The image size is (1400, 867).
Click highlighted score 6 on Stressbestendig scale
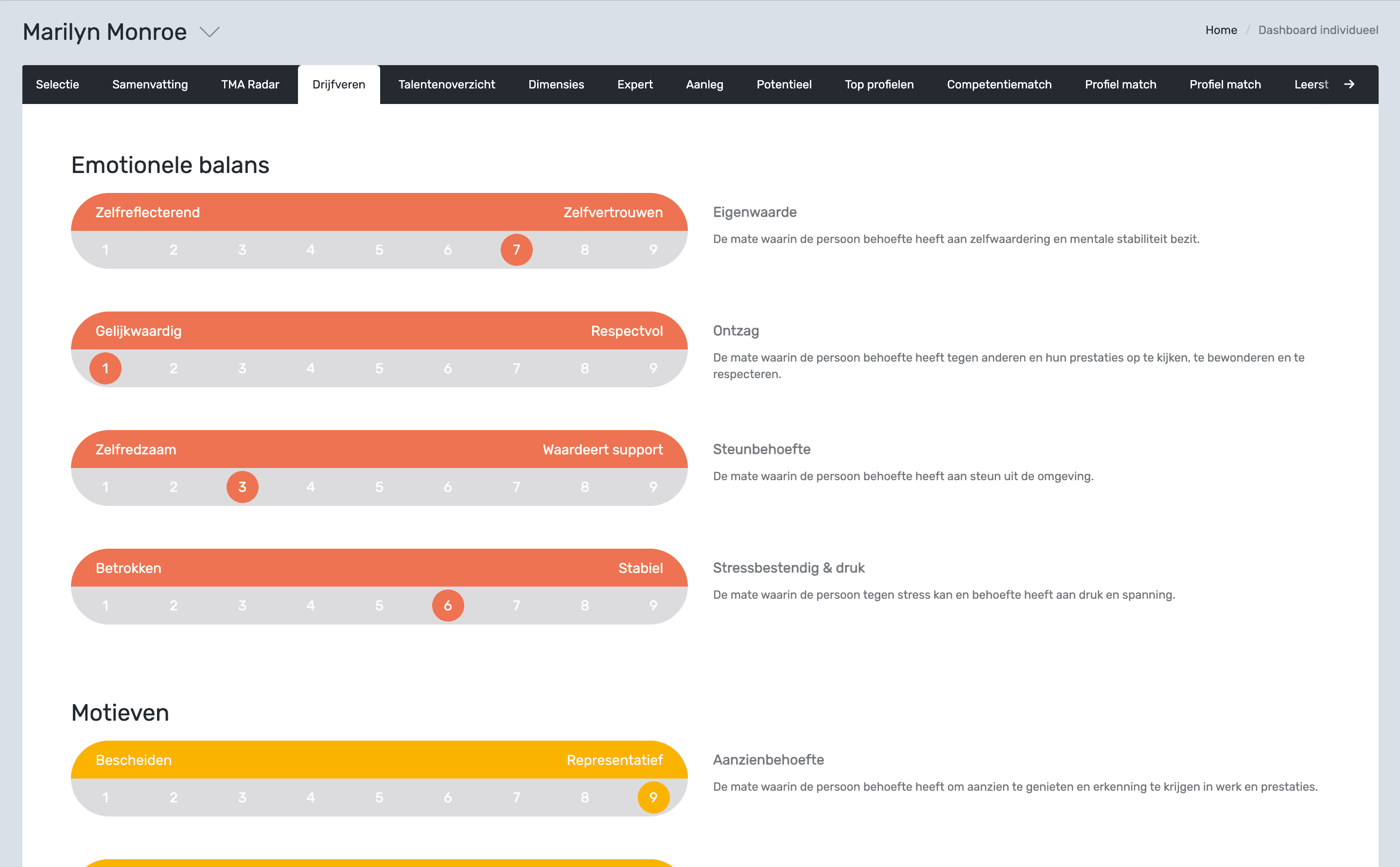pos(447,606)
